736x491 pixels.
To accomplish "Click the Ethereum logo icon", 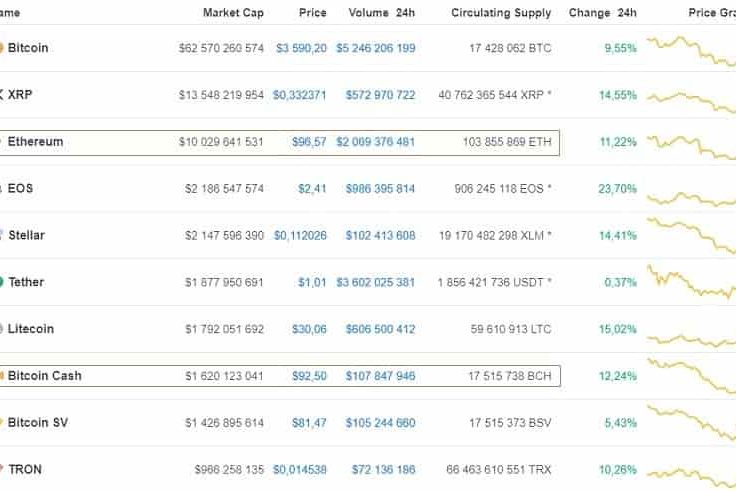I will pyautogui.click(x=2, y=142).
